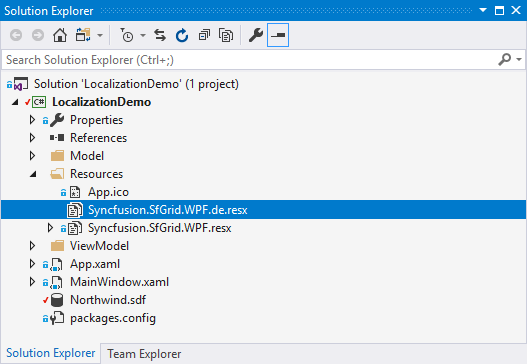Switch to Team Explorer tab
Screen dimensions: 527x364
click(x=144, y=354)
